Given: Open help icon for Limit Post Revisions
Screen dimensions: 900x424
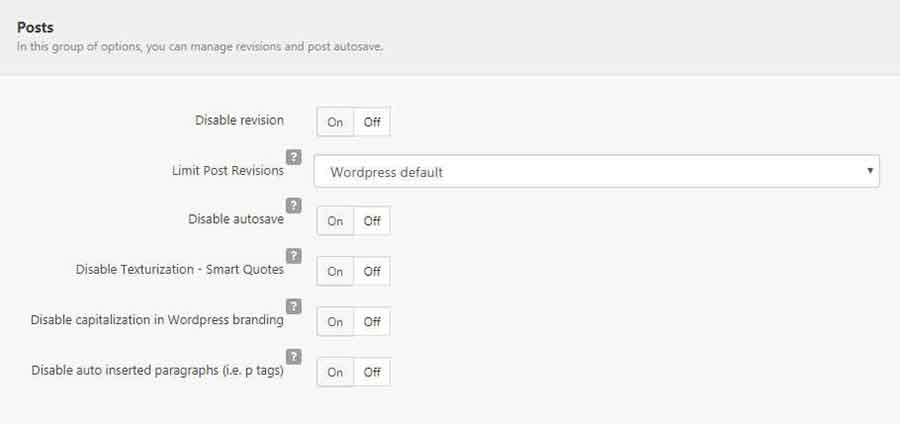Looking at the screenshot, I should click(293, 157).
